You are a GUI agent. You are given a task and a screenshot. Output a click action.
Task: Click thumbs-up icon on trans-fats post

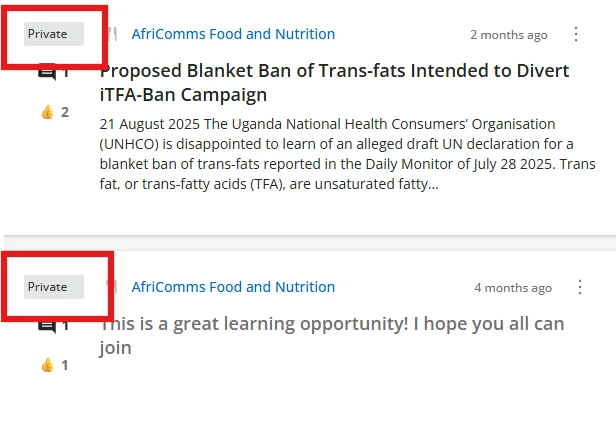[46, 112]
